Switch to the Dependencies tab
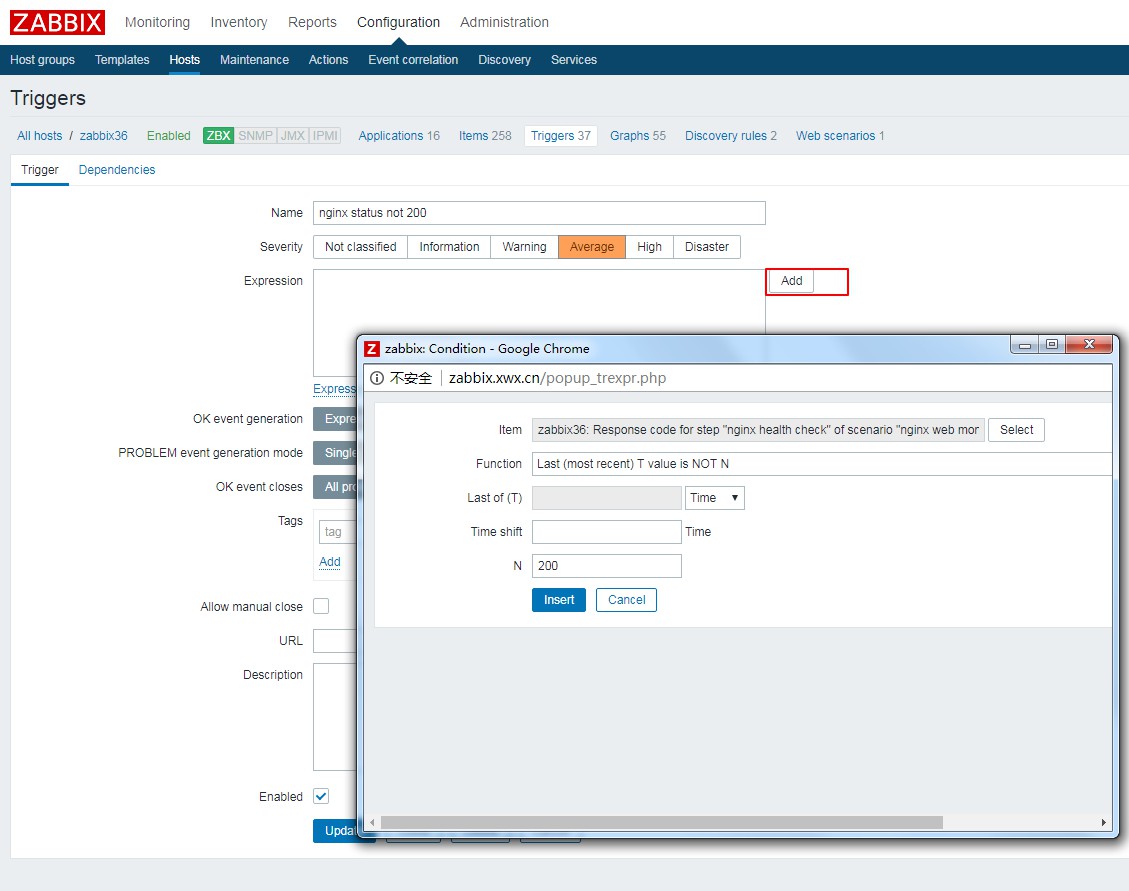This screenshot has width=1129, height=891. (x=117, y=170)
